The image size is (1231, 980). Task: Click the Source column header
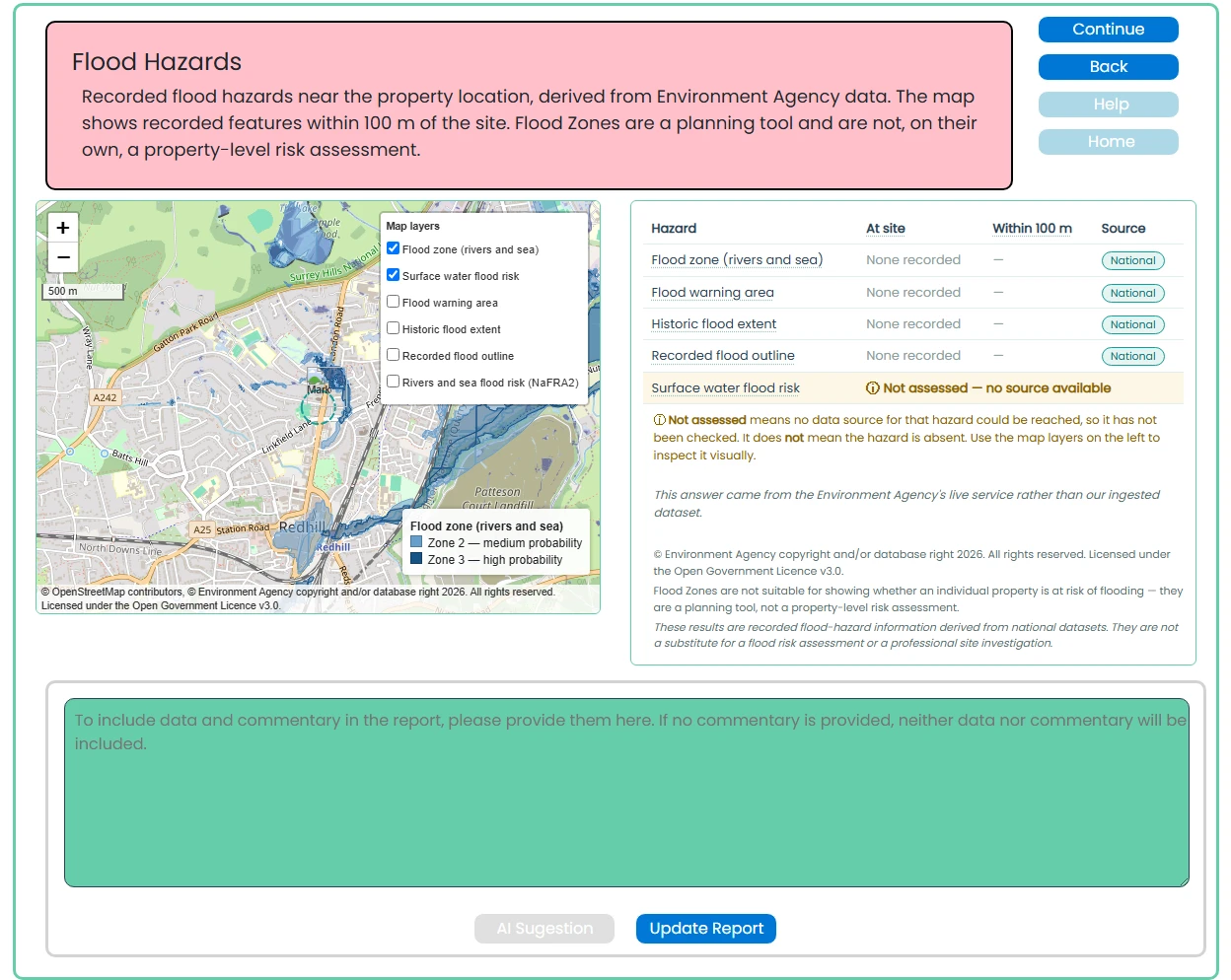tap(1123, 229)
